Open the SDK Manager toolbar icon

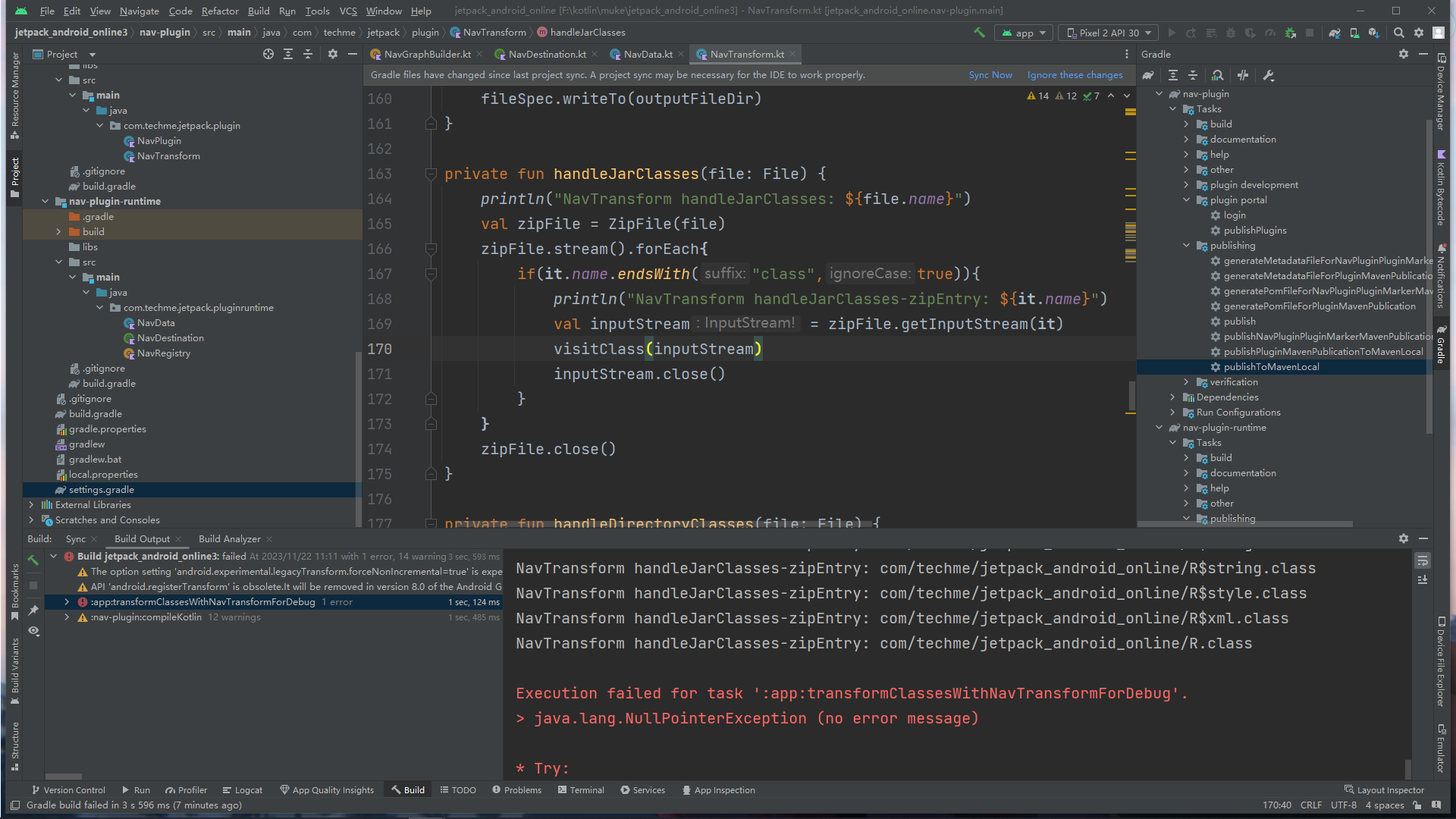pos(1373,33)
